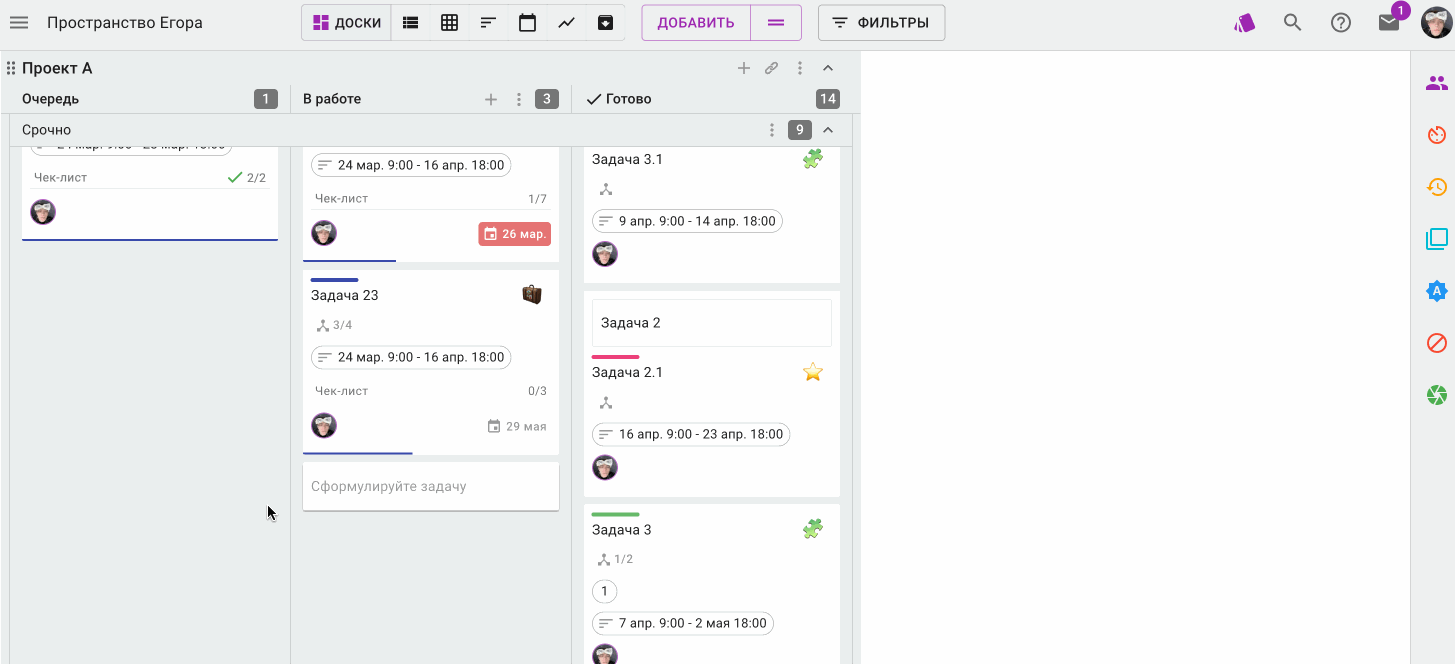Switch to list view icon
The width and height of the screenshot is (1455, 664).
click(410, 22)
